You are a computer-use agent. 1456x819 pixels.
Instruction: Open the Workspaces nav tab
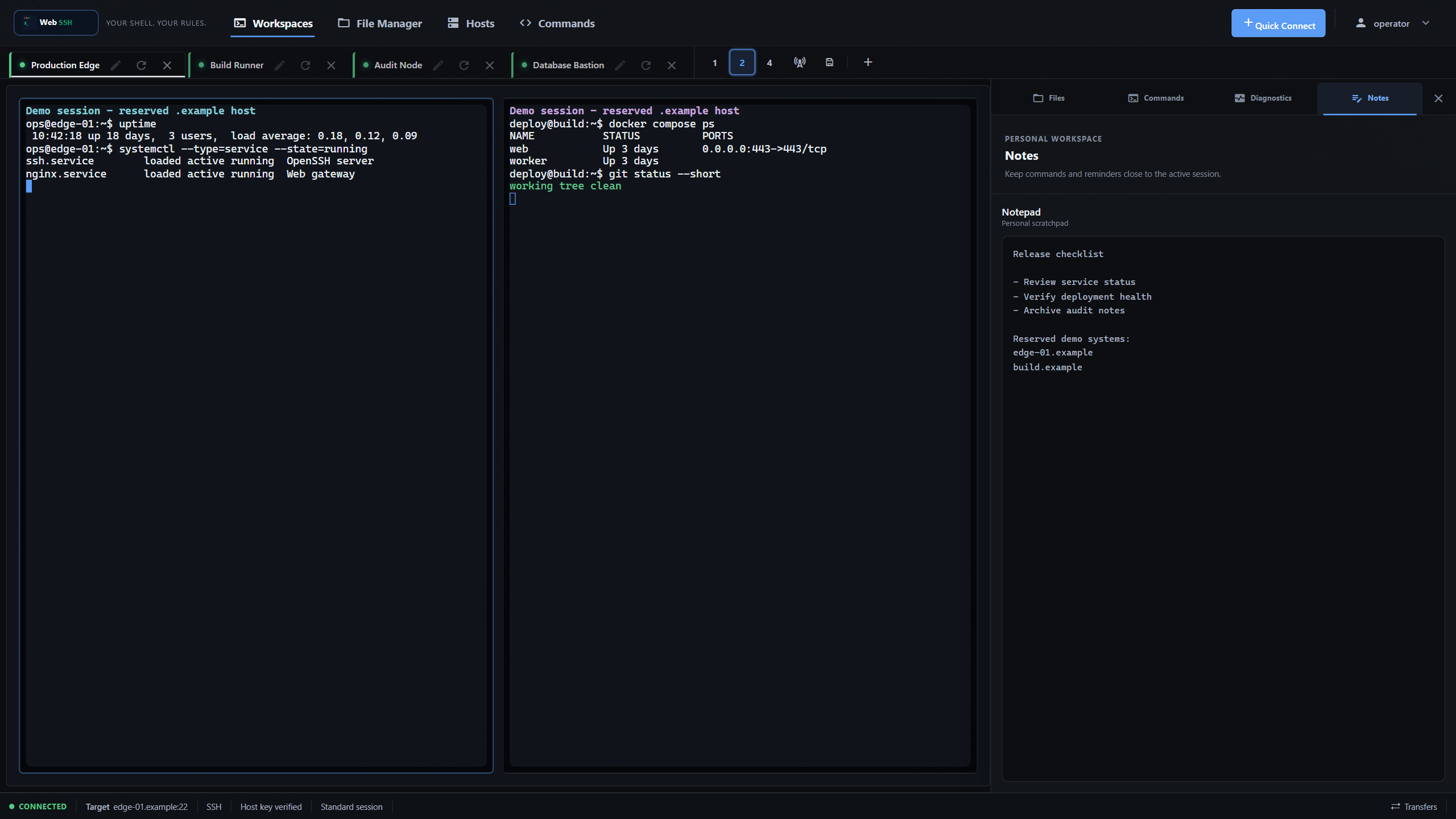(273, 23)
